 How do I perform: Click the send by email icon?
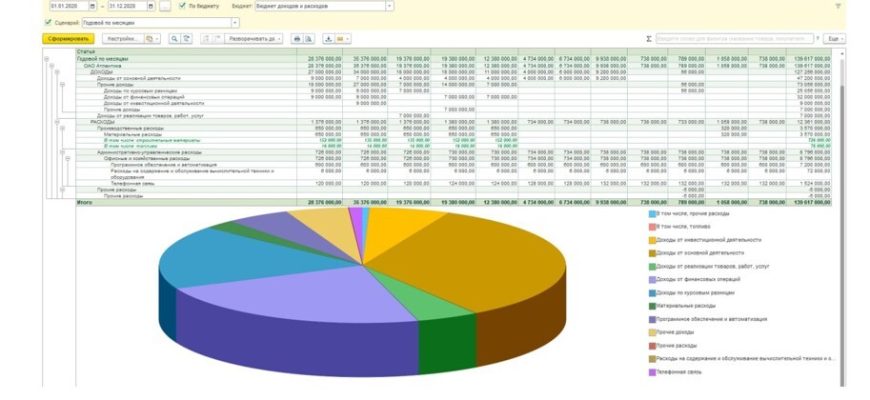click(344, 38)
